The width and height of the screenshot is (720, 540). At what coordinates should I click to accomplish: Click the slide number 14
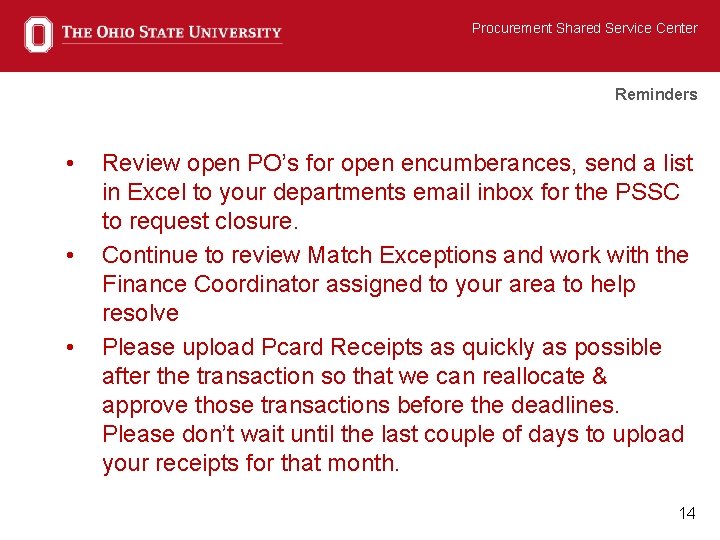(x=686, y=513)
